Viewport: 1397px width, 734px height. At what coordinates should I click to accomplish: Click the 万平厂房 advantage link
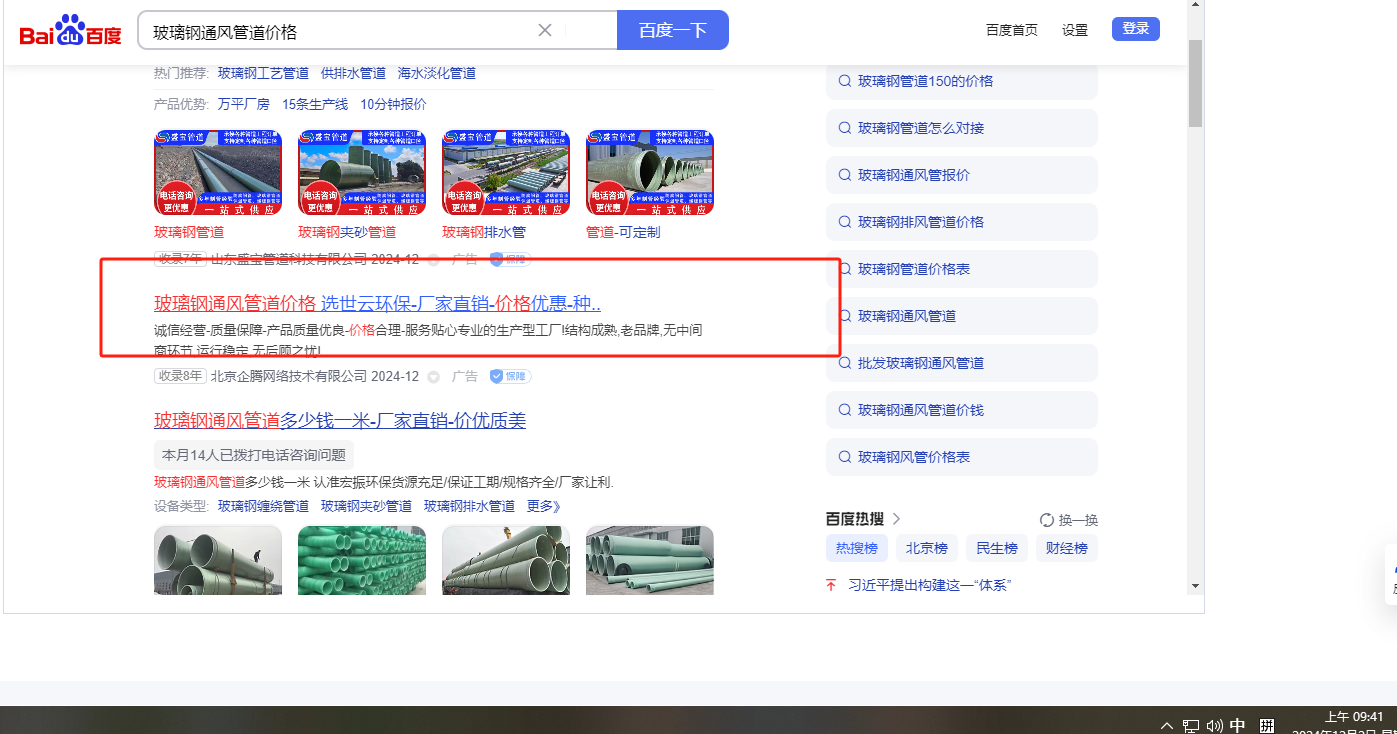(244, 104)
